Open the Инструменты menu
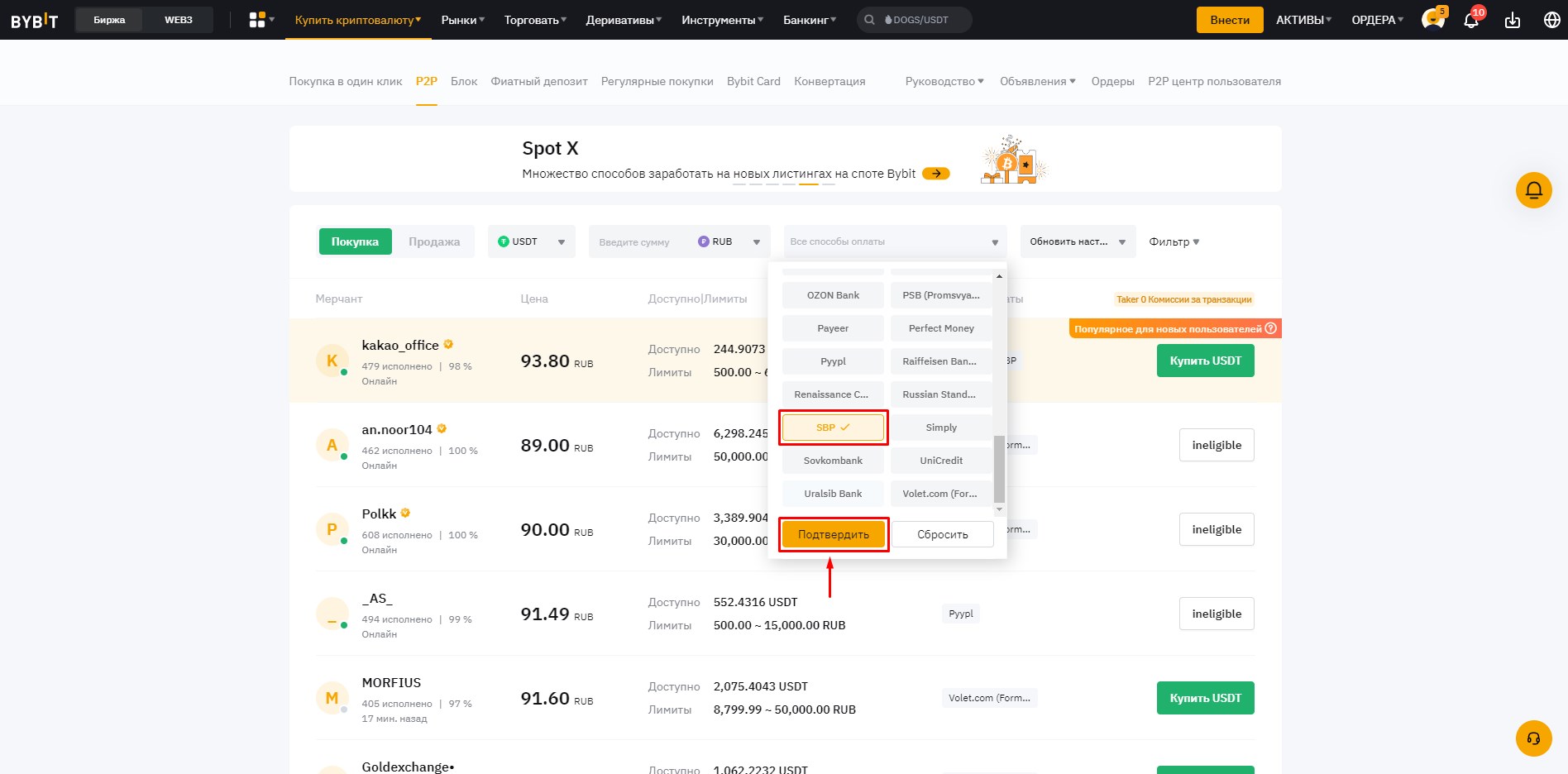The height and width of the screenshot is (774, 1568). pos(722,20)
